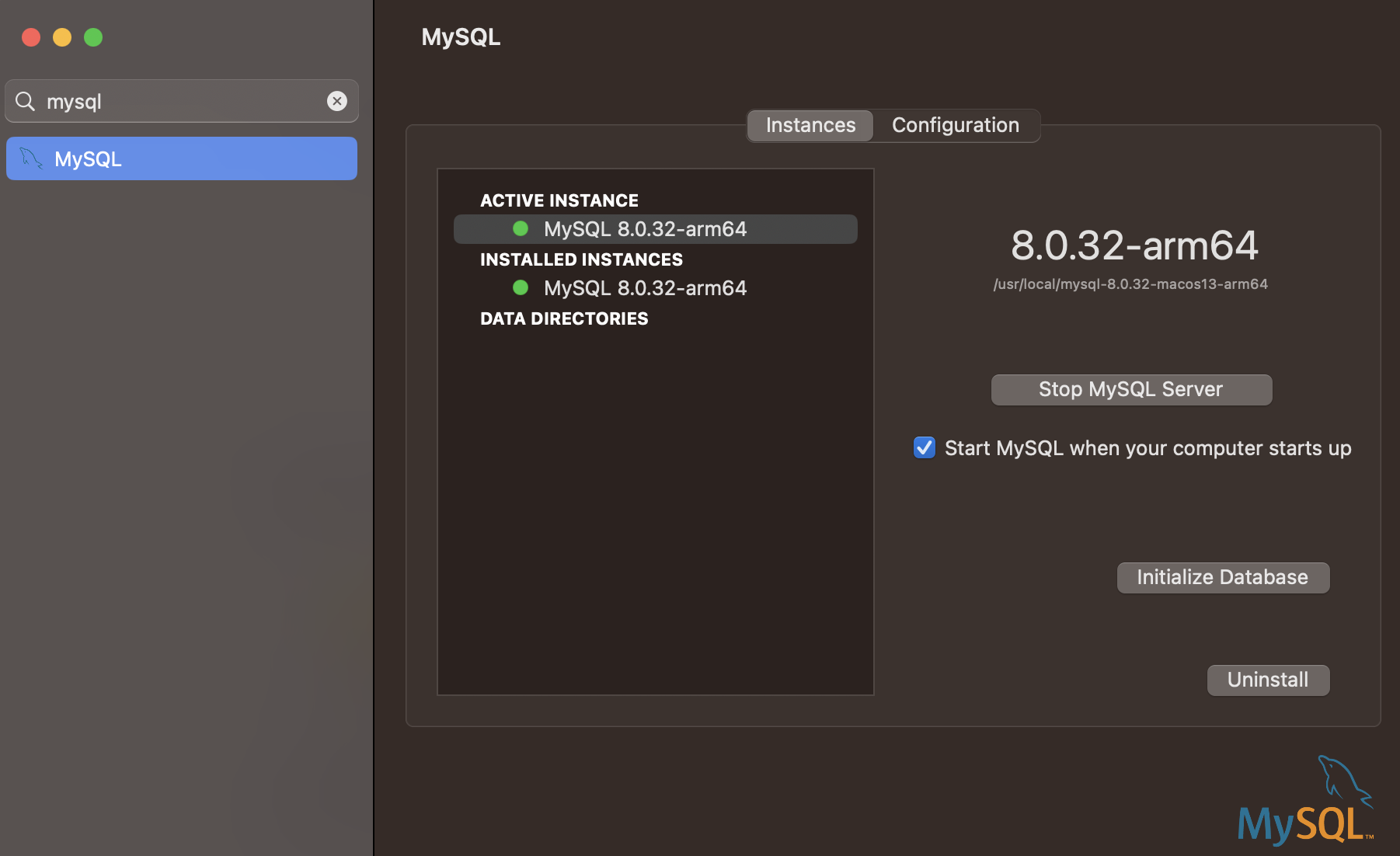Click the Initialize Database button
1400x856 pixels.
[1223, 577]
